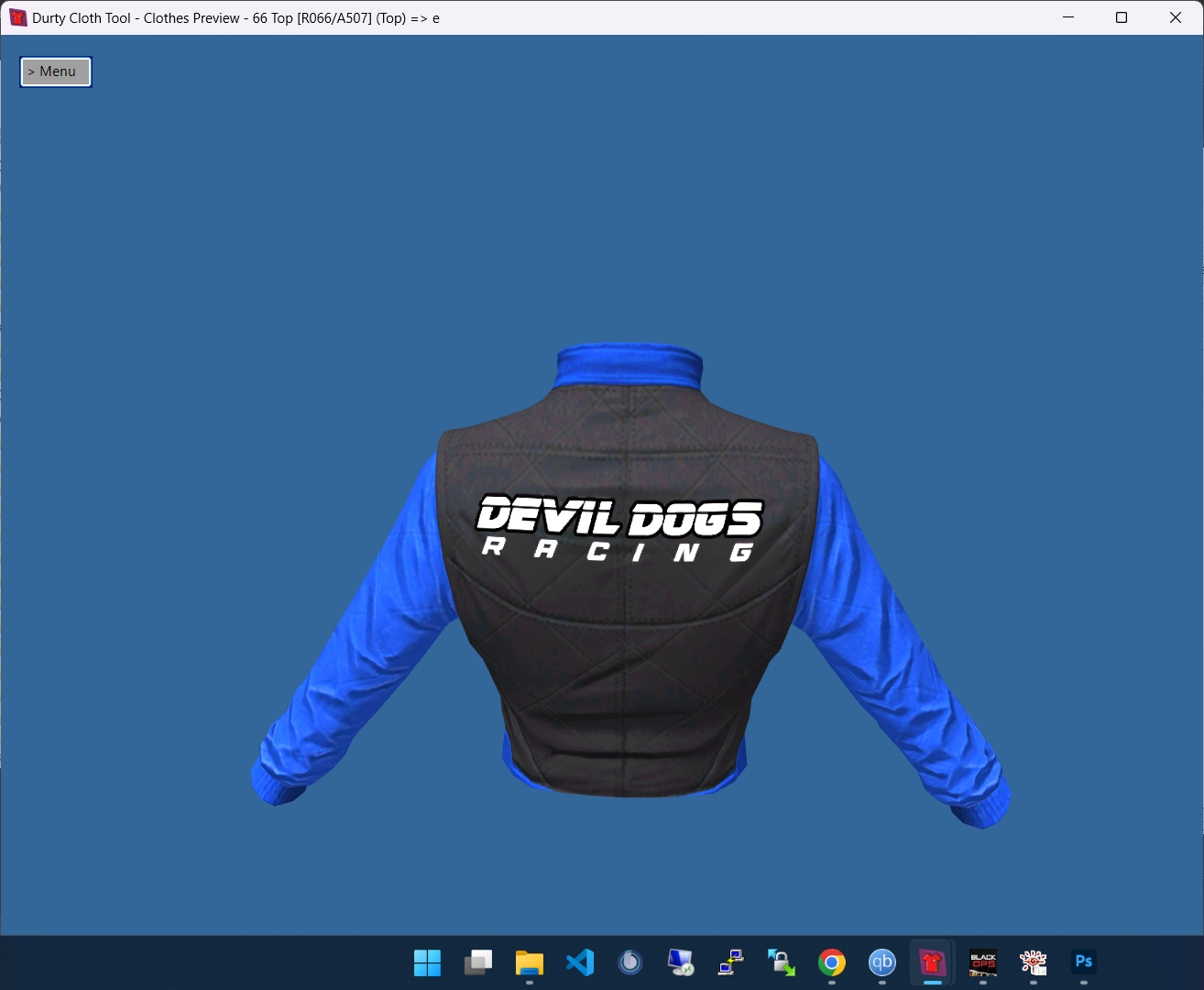Close the Clothes Preview window

(1176, 17)
